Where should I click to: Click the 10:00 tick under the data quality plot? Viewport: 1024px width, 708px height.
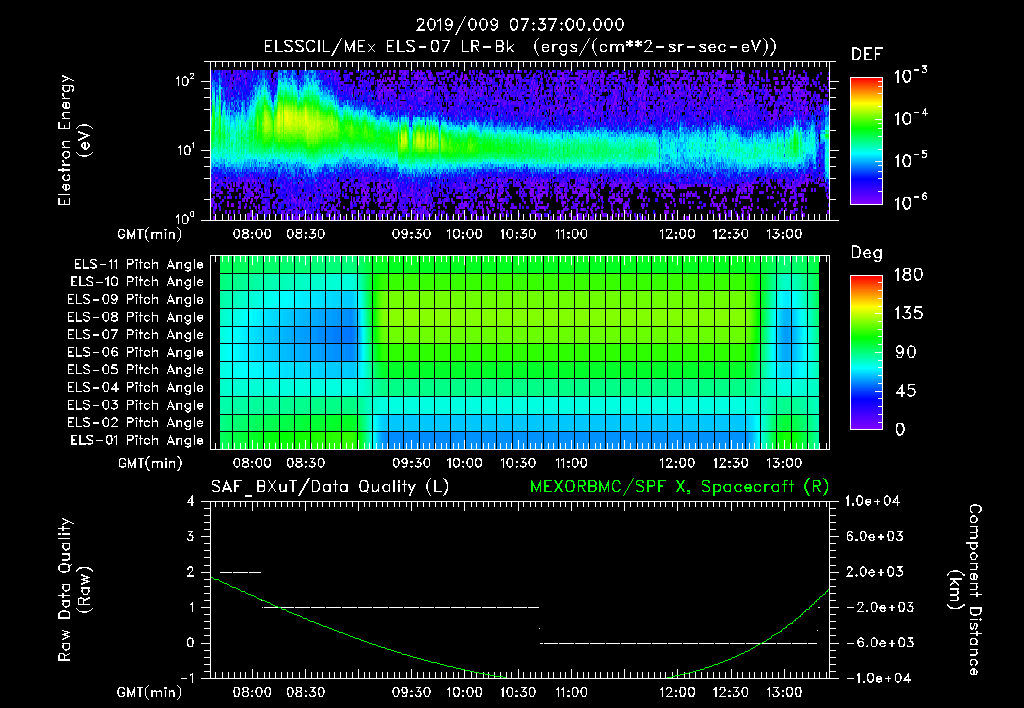[464, 692]
